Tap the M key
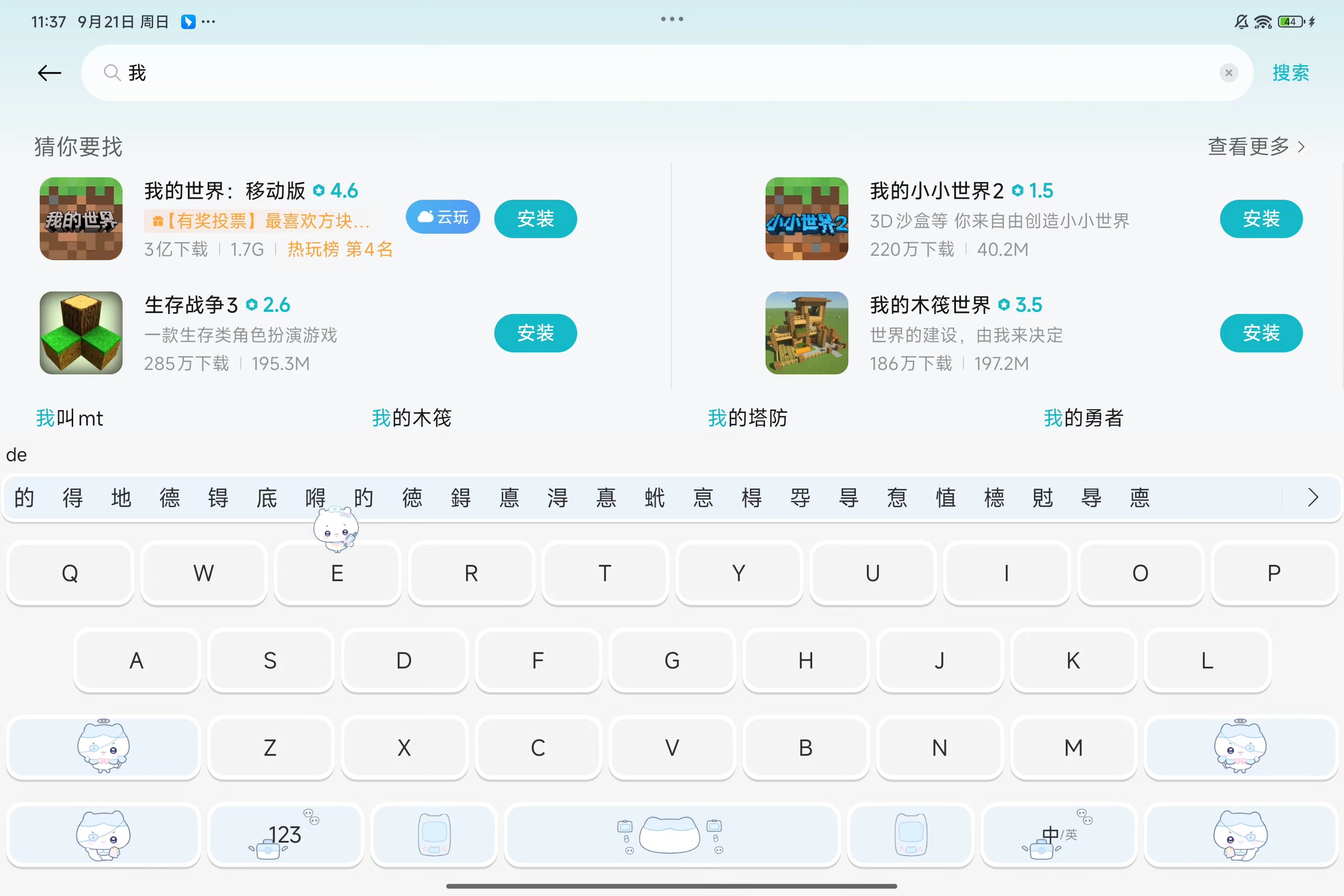Screen dimensions: 1344x896 (x=1073, y=747)
